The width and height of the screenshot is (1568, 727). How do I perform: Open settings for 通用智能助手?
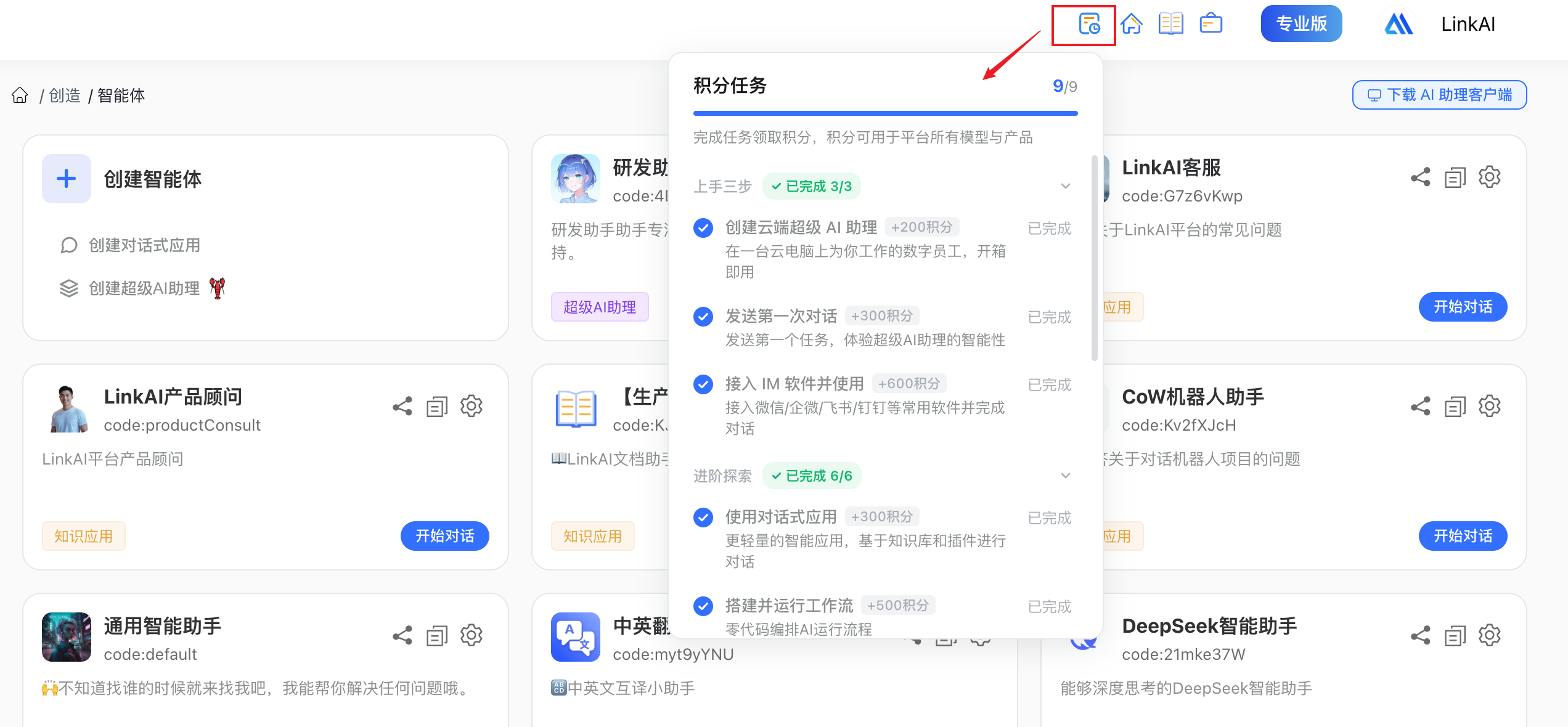[472, 636]
